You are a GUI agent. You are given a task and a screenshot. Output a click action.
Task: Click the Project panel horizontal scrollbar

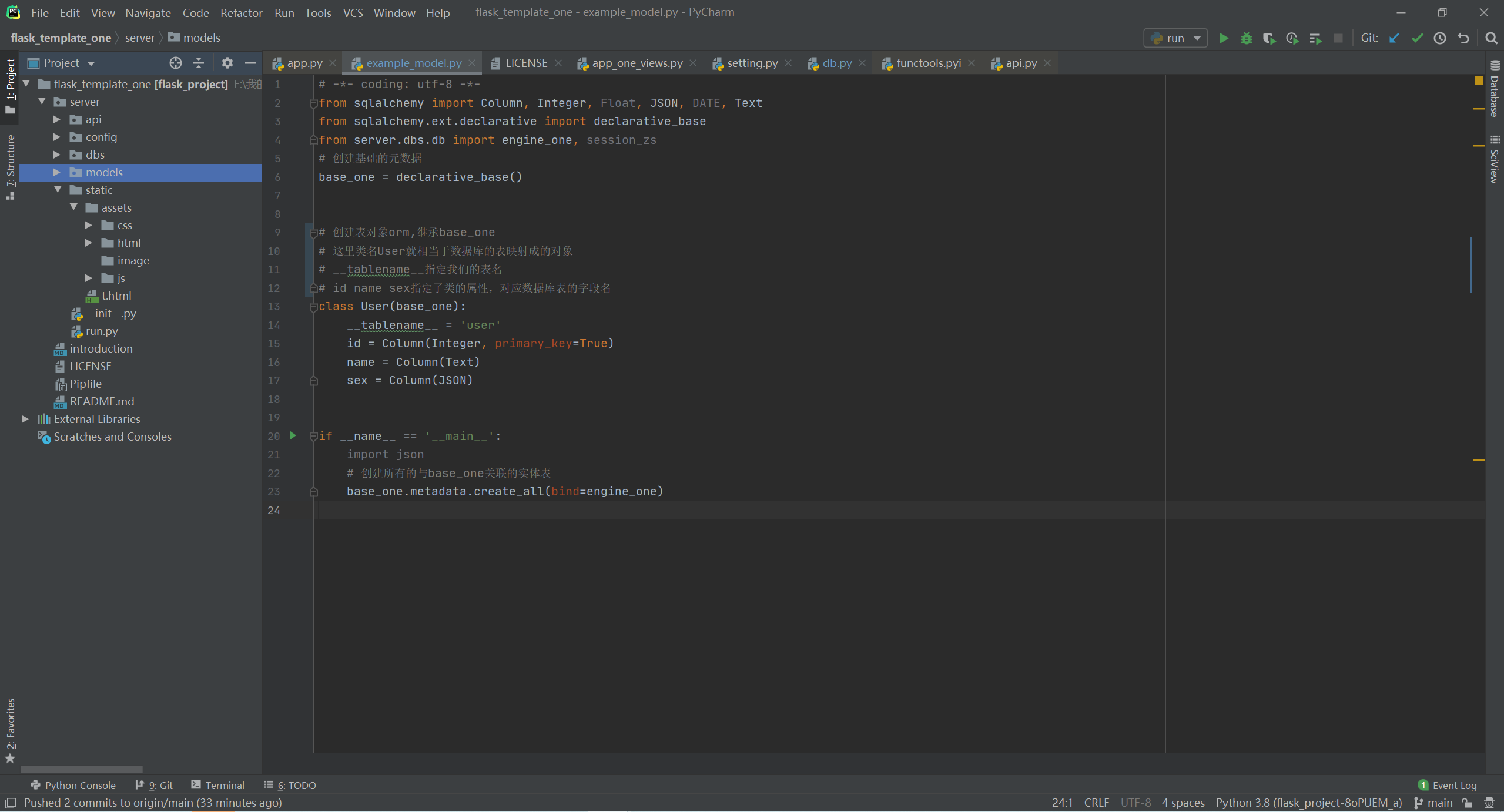point(81,769)
